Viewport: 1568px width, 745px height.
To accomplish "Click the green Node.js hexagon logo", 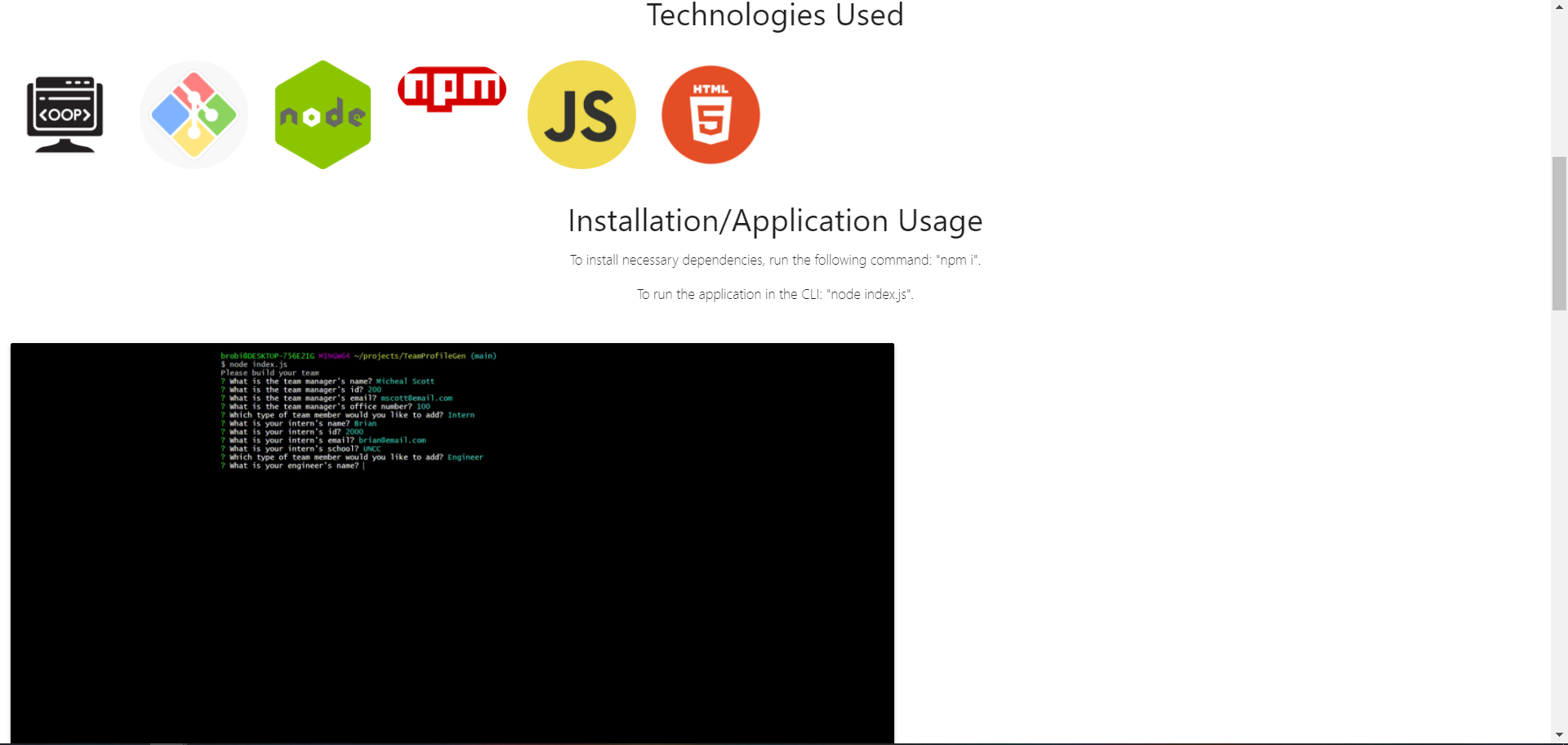I will 323,114.
